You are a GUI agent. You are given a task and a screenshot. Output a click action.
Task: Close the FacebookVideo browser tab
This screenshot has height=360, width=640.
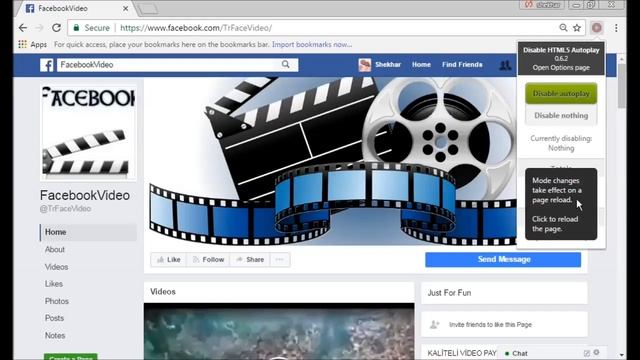126,8
